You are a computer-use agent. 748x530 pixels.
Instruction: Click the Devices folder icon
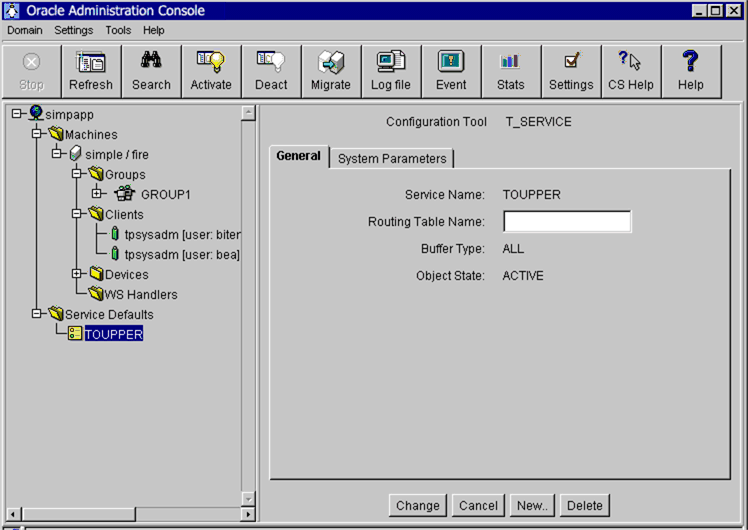96,274
